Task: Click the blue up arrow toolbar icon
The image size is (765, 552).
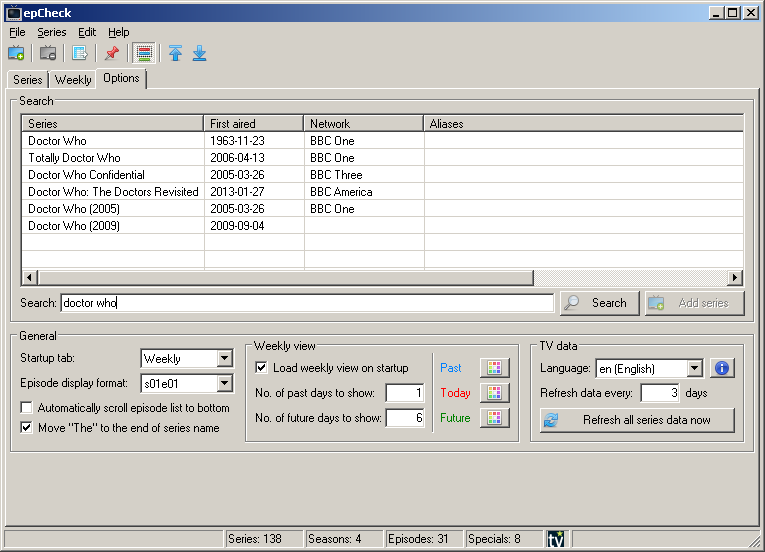Action: click(x=176, y=53)
